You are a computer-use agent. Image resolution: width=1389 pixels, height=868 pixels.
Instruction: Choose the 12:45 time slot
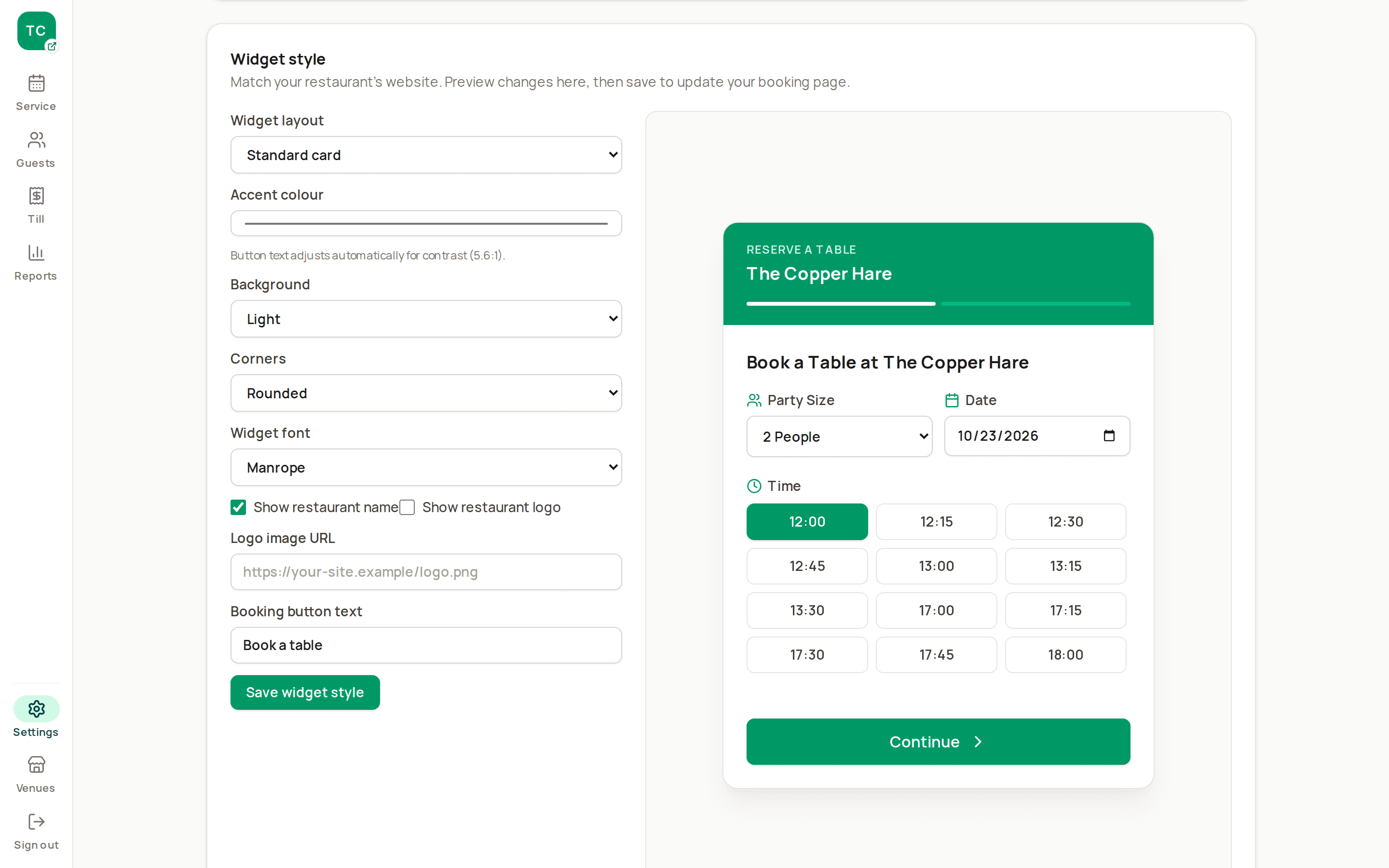pos(807,566)
